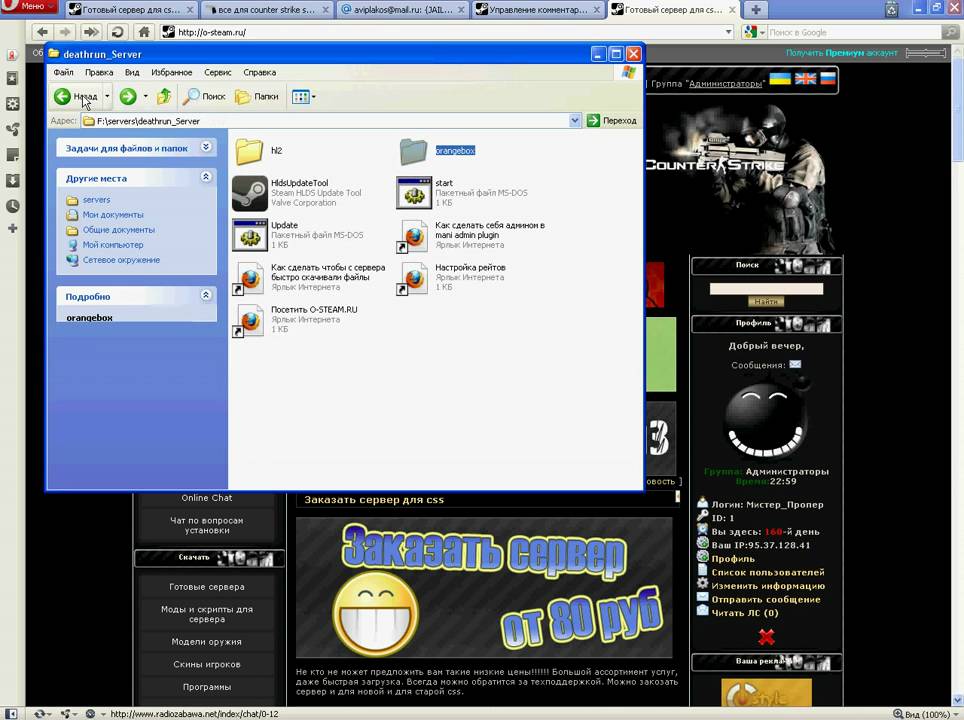Click the Заказать сервер banner image
964x720 pixels.
click(x=484, y=587)
